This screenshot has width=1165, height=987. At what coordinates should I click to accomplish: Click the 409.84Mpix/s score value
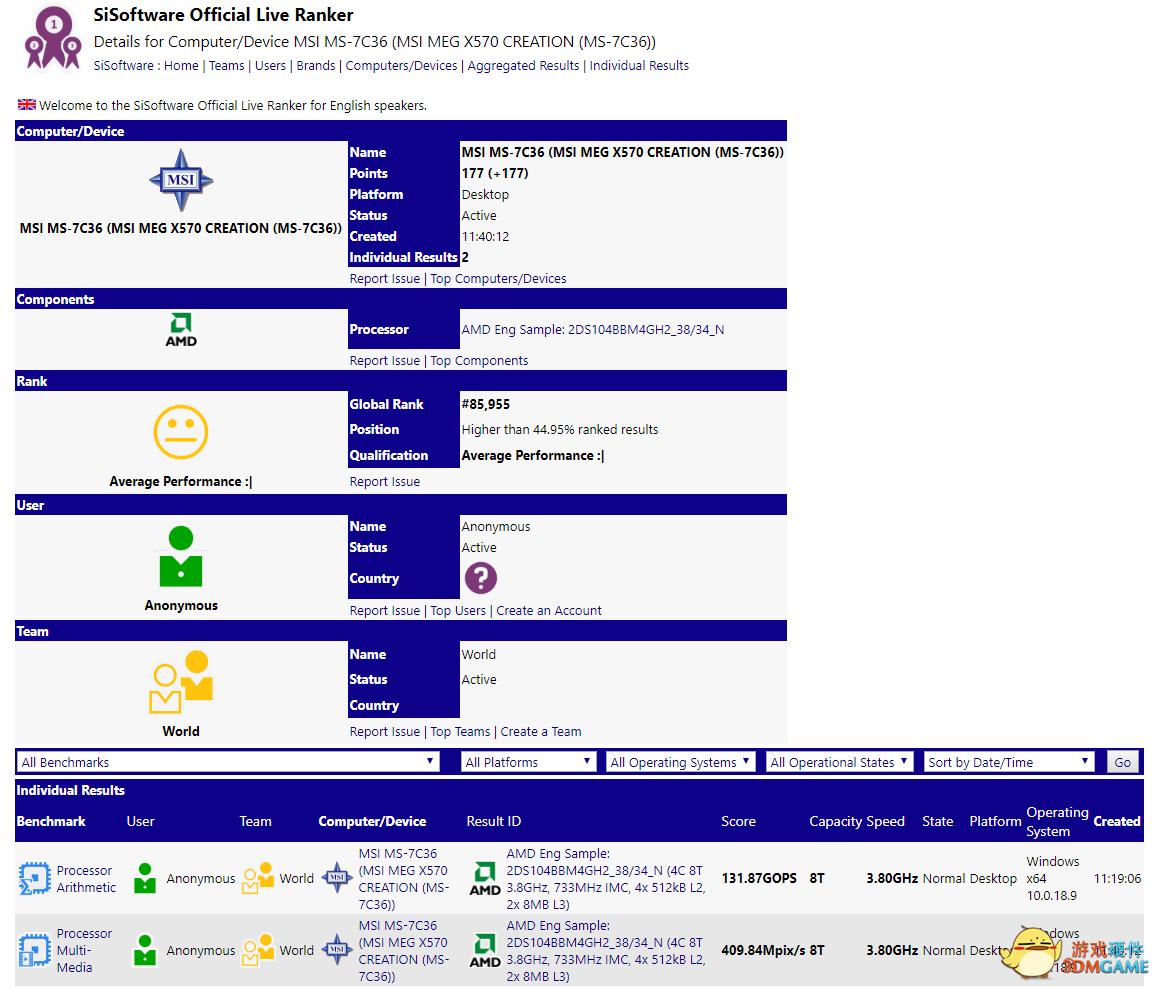[x=763, y=951]
